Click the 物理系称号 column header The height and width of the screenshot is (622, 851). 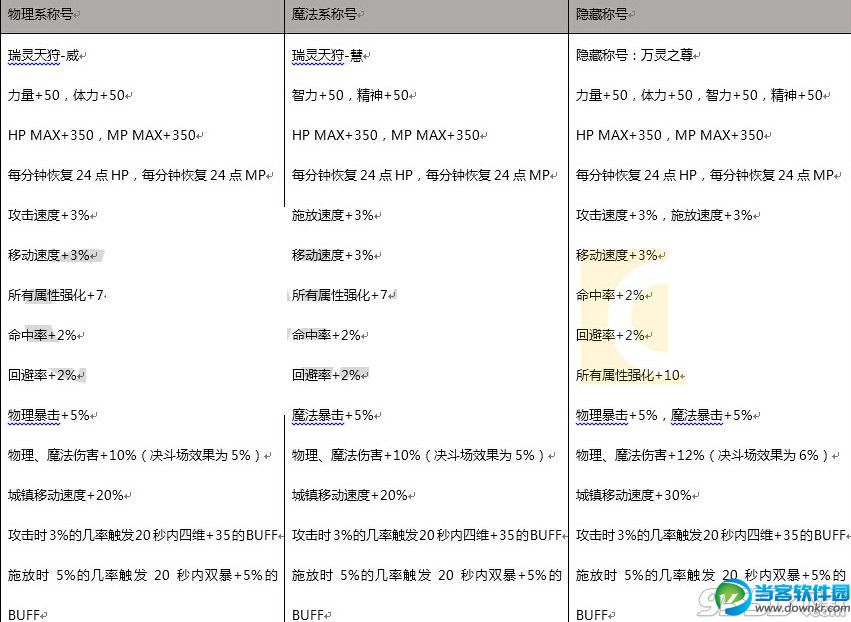coord(44,16)
